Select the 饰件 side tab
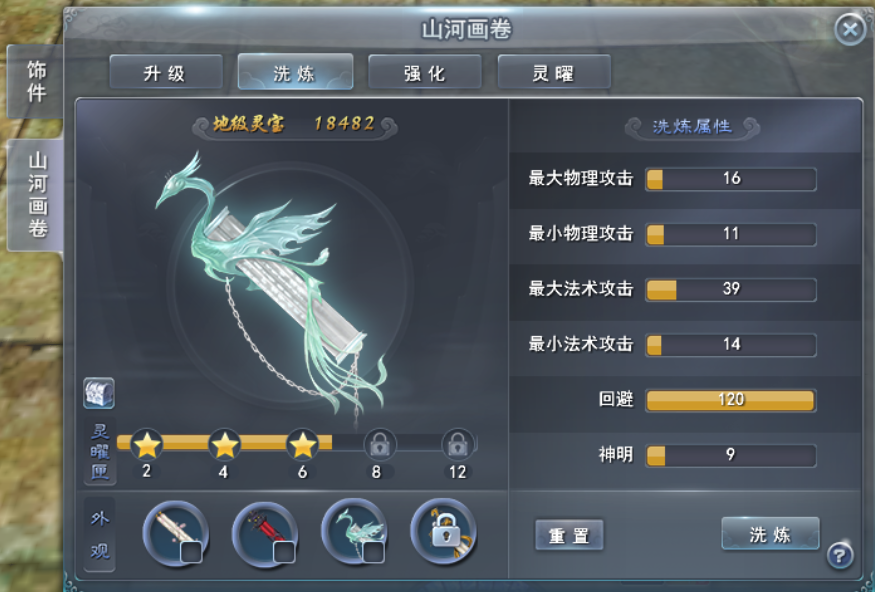The height and width of the screenshot is (592, 875). [x=36, y=81]
